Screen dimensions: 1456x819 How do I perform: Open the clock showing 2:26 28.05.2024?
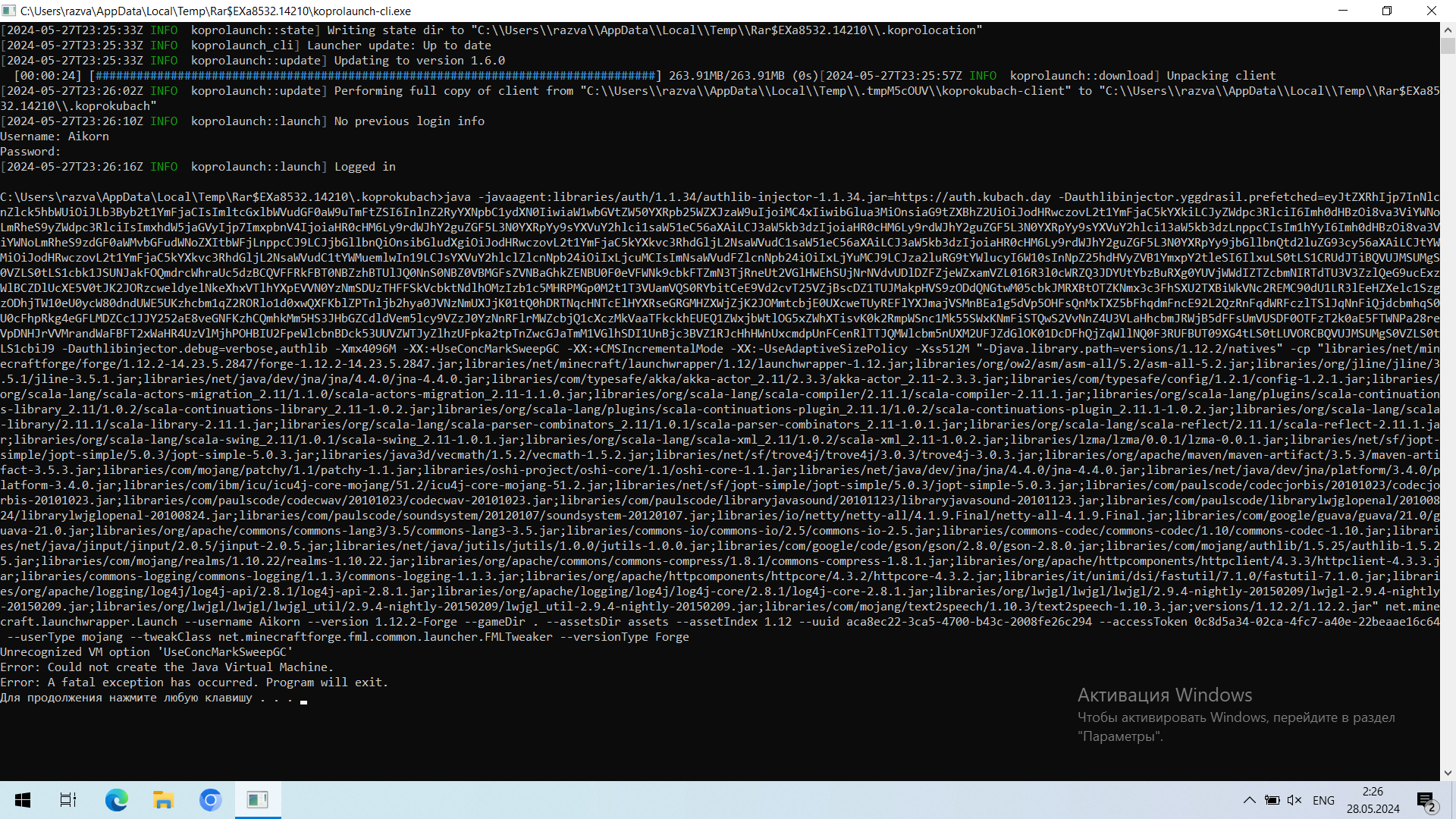click(x=1373, y=800)
